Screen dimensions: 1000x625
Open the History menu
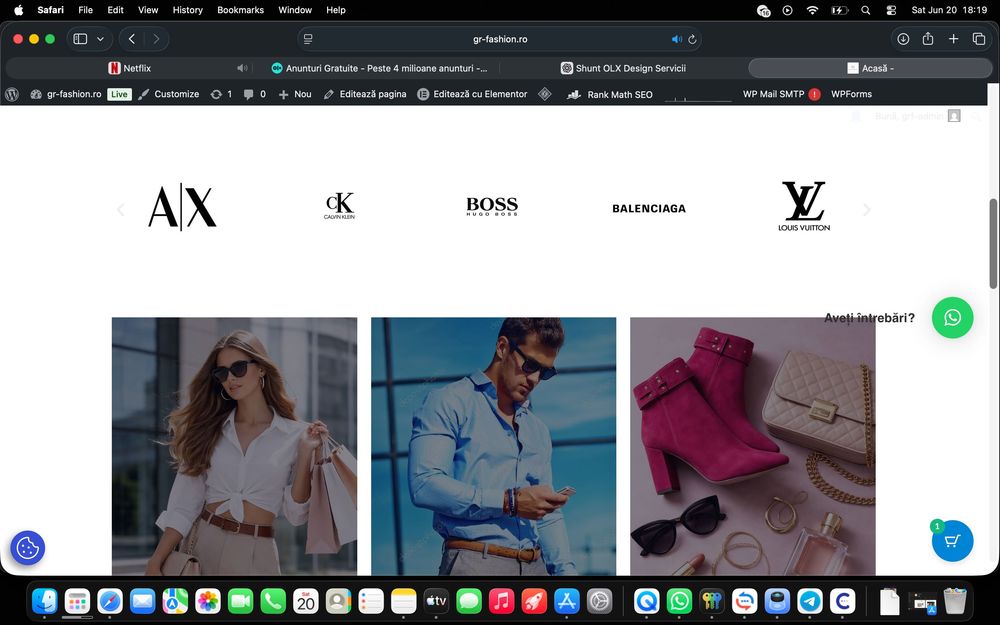tap(188, 10)
